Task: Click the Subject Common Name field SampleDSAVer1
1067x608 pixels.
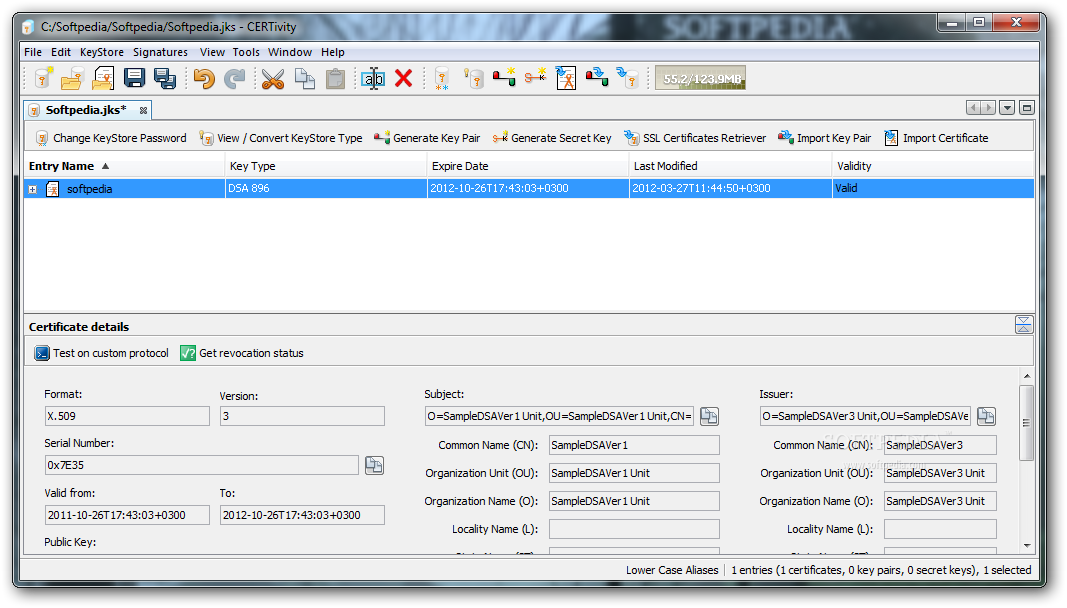Action: point(634,445)
